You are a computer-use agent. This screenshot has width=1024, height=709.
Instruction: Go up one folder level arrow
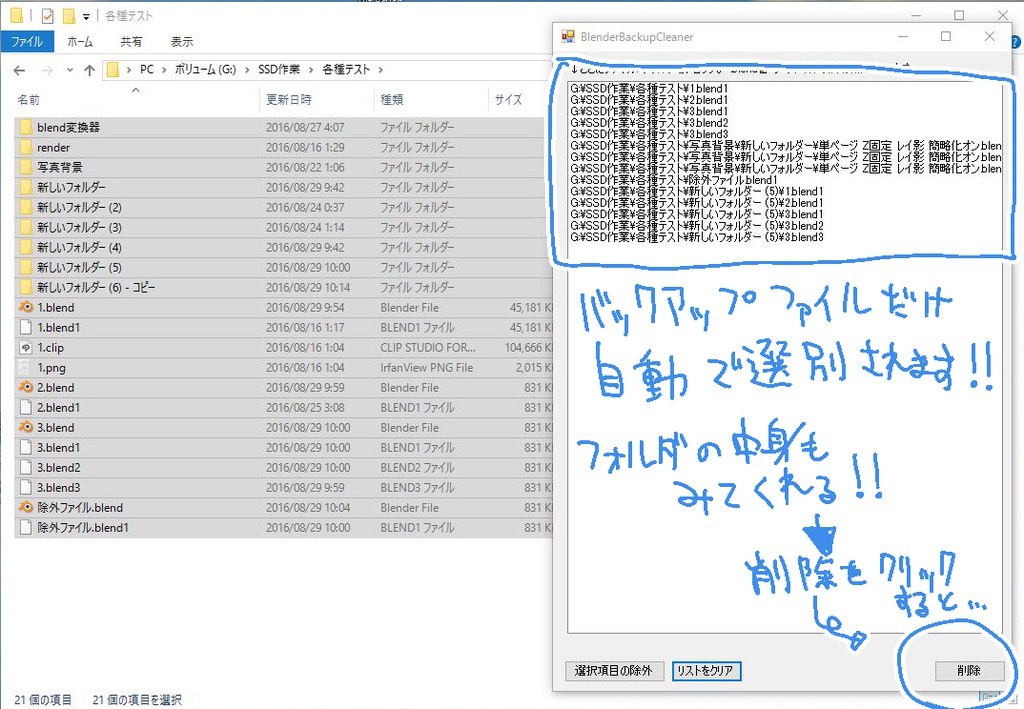pos(89,70)
